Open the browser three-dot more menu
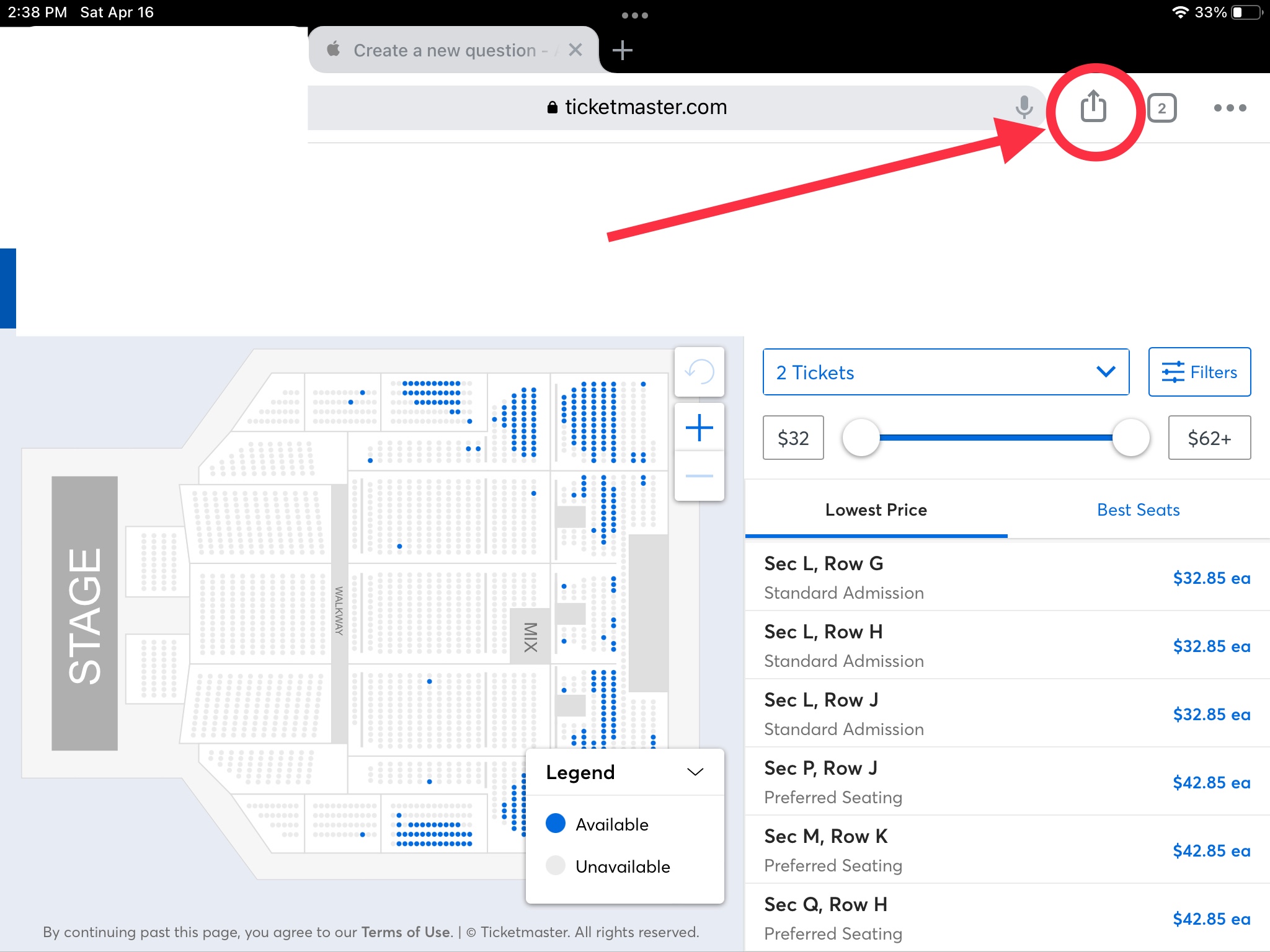This screenshot has height=952, width=1270. coord(1230,108)
